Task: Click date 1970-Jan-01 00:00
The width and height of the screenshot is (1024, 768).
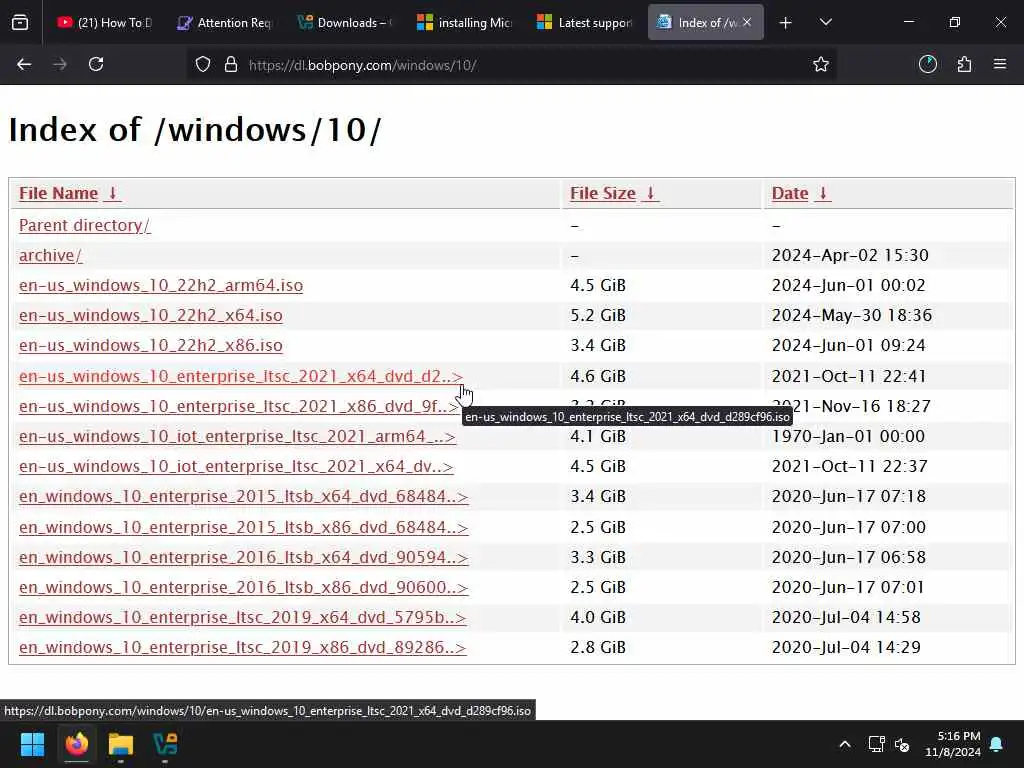Action: [x=848, y=436]
